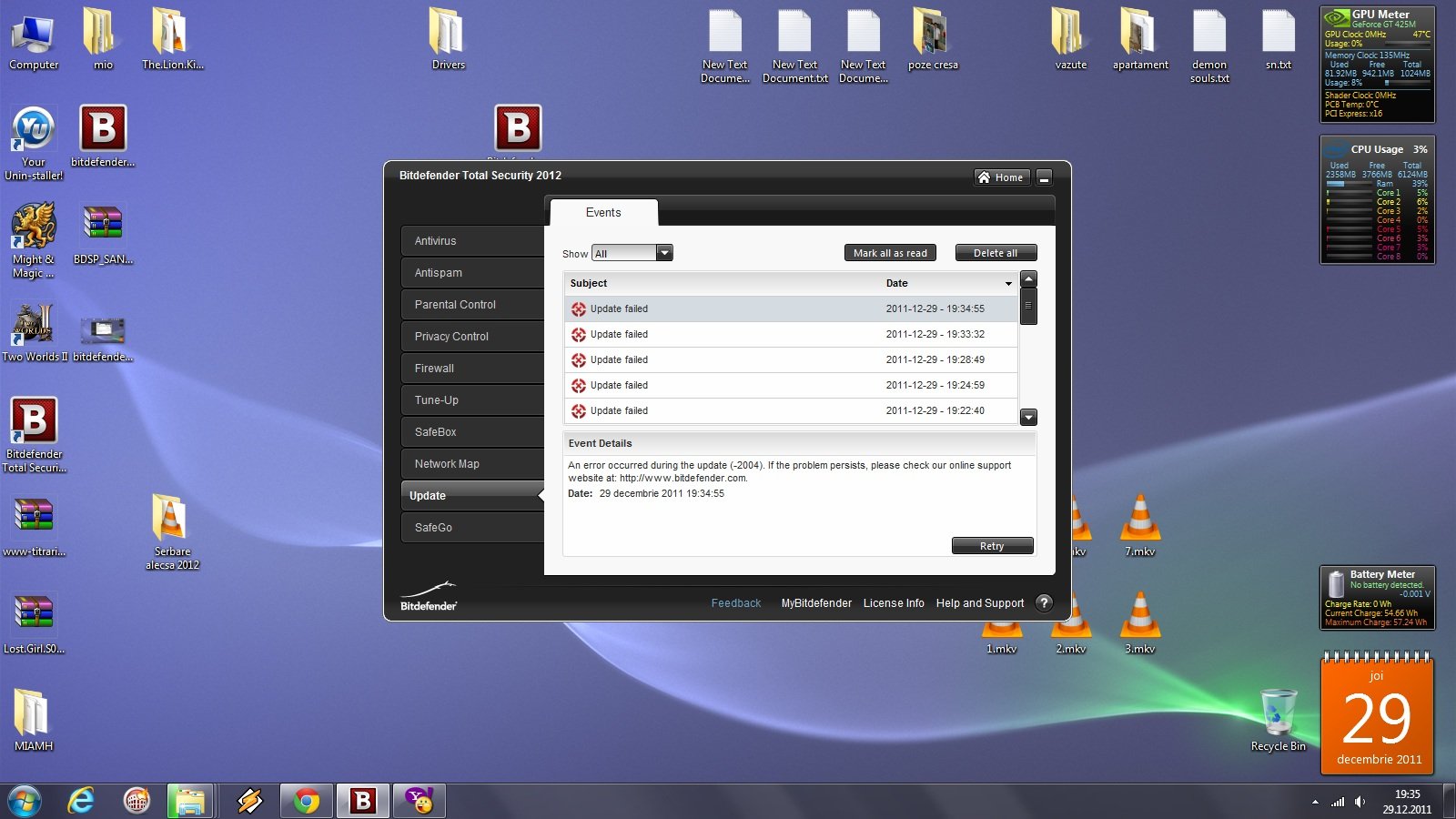Select Your Uninstaller desktop shortcut
The image size is (1456, 819).
coord(34,144)
